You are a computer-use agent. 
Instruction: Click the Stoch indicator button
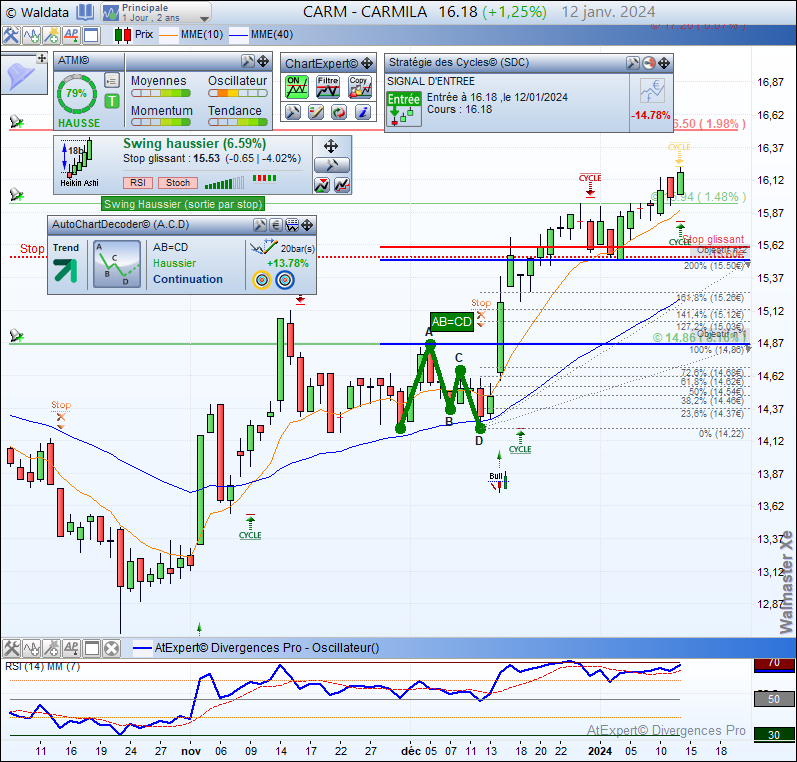(178, 182)
